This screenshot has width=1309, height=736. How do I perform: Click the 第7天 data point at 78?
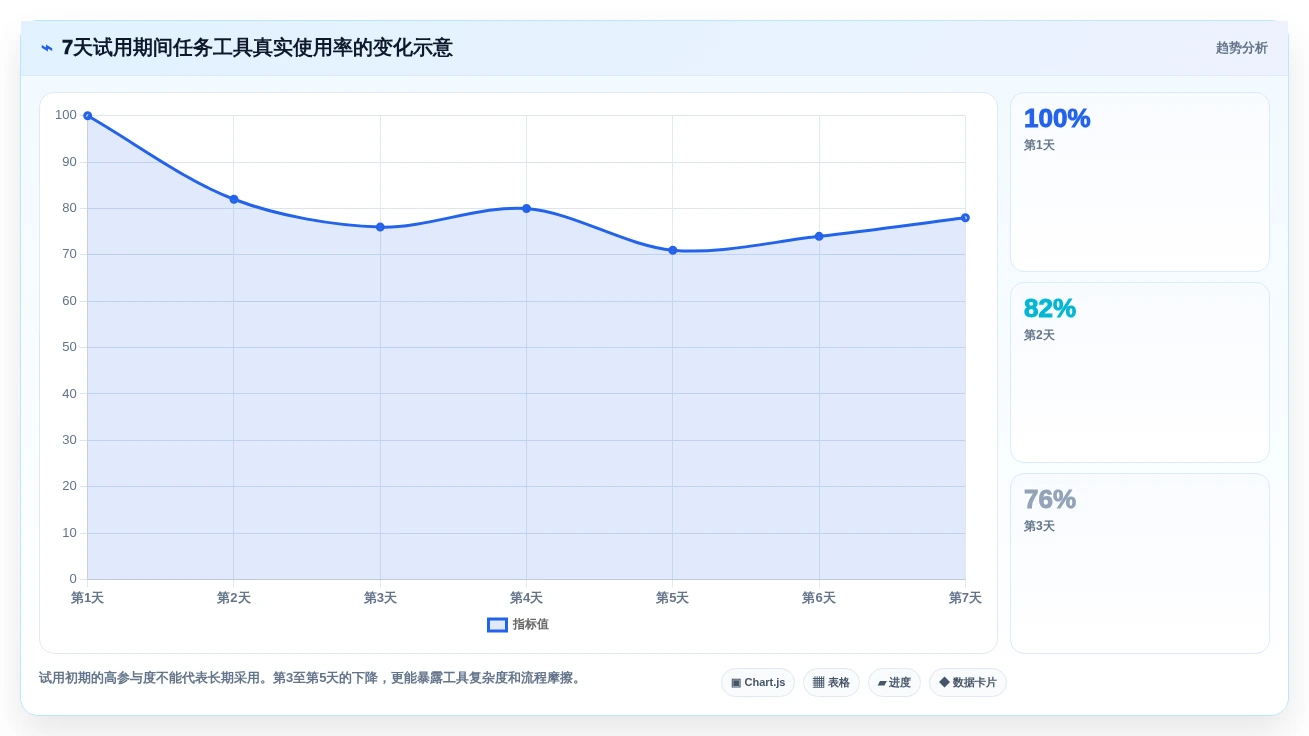click(x=965, y=218)
